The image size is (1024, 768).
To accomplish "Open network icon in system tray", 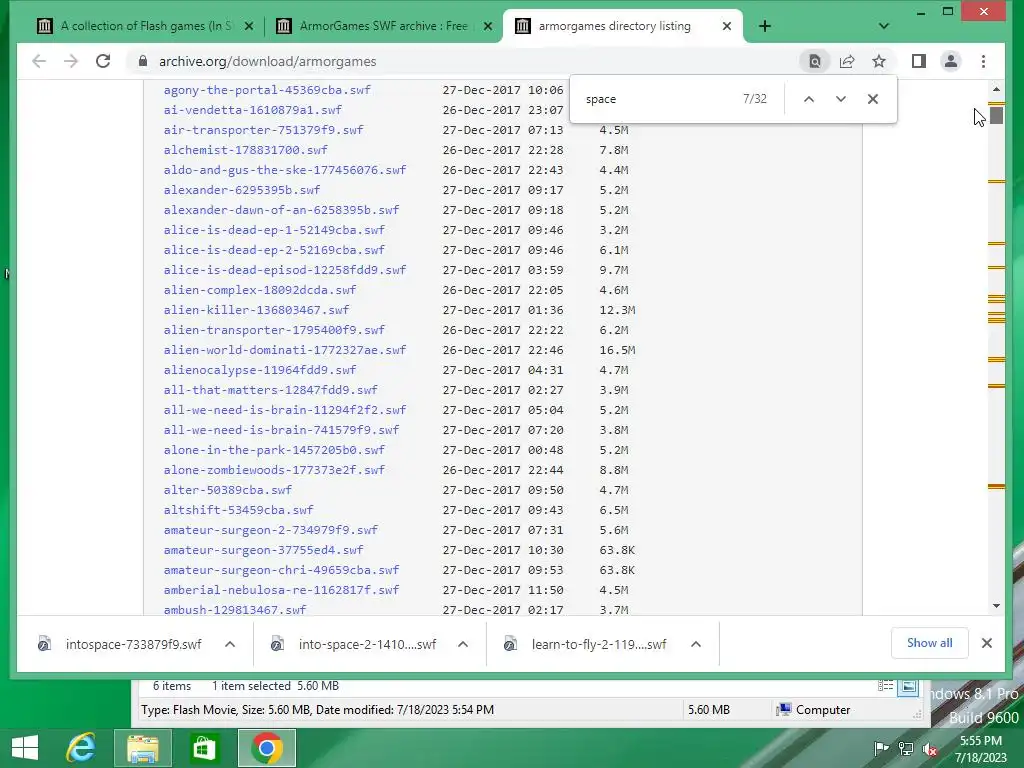I will coord(906,748).
